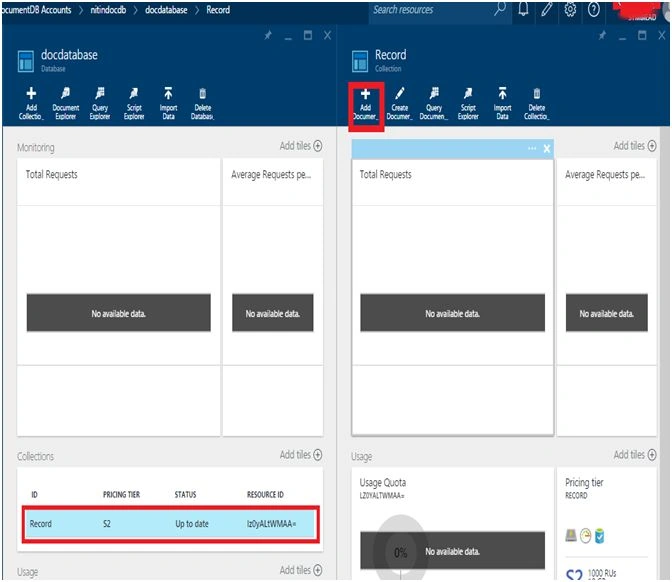Open Script Explorer in Record blade
The height and width of the screenshot is (582, 672).
point(468,104)
